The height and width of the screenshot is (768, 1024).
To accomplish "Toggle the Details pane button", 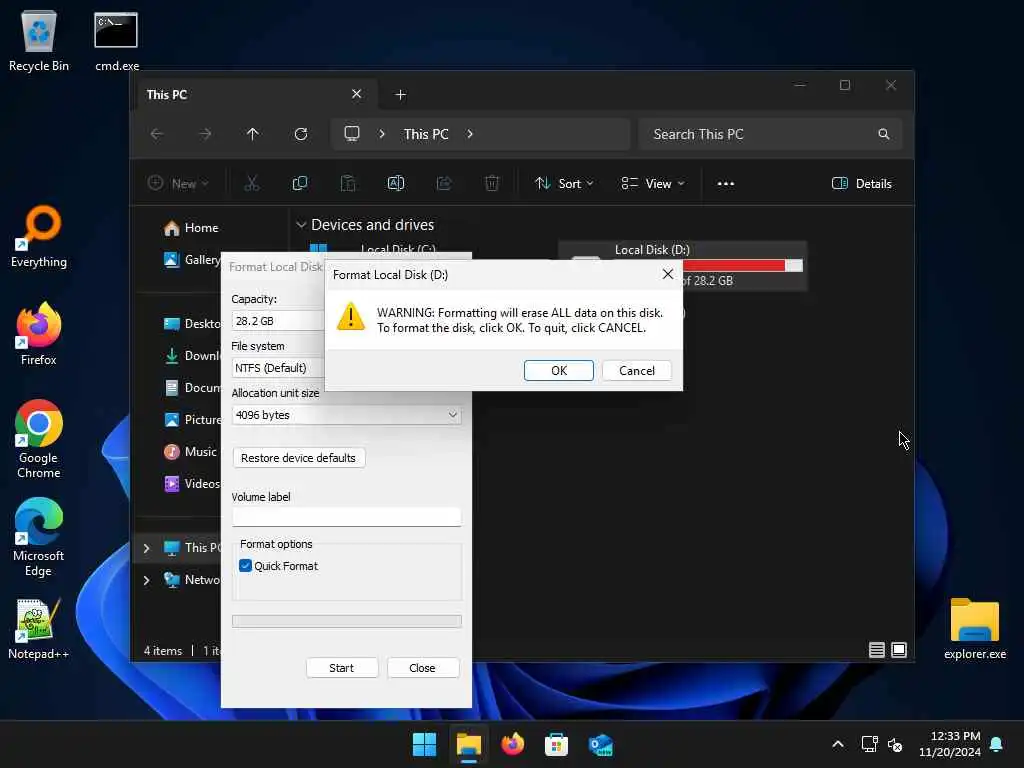I will (x=861, y=184).
